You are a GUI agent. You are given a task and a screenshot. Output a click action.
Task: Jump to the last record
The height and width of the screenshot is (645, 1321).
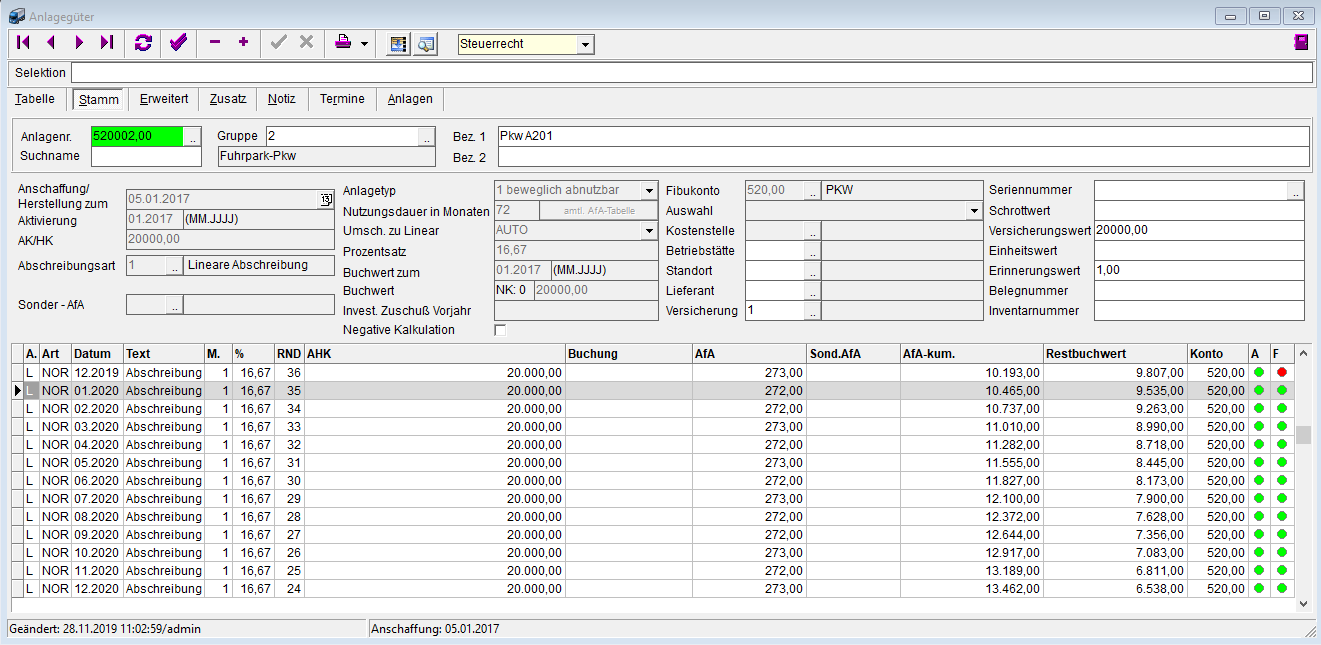107,43
